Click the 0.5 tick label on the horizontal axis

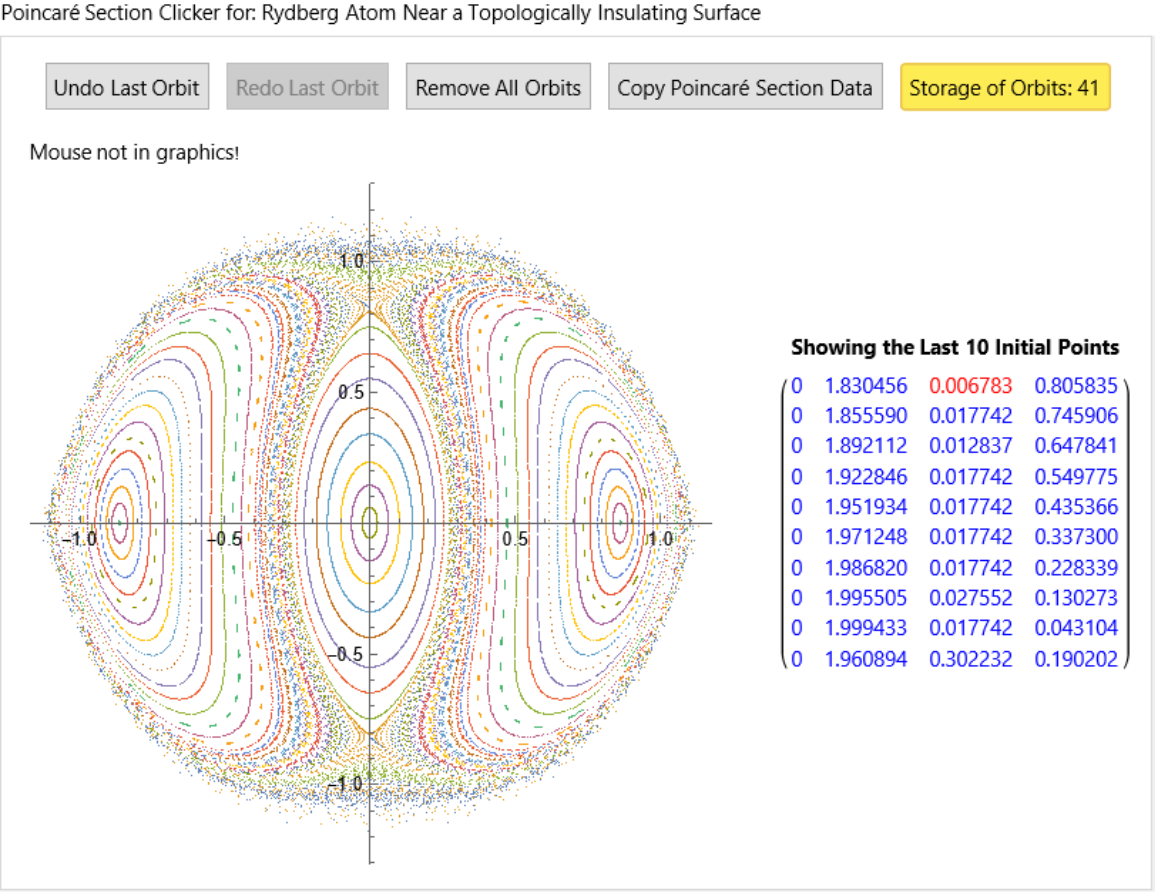pyautogui.click(x=515, y=539)
